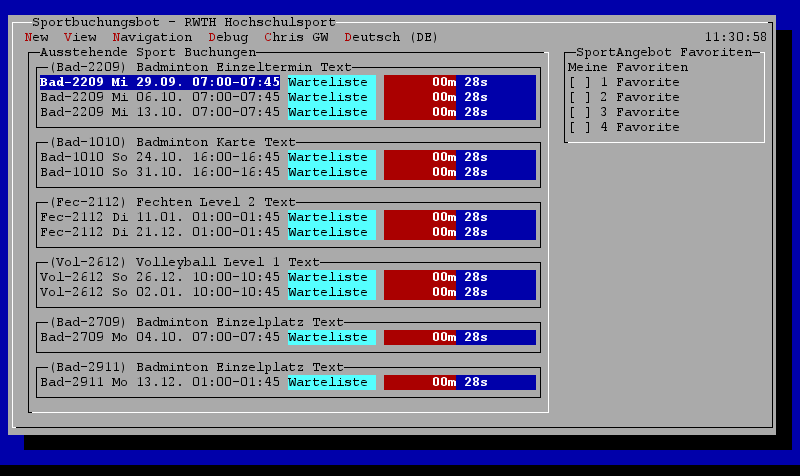Click countdown progress bar for Fec-2112 11.01.
Image resolution: width=800 pixels, height=476 pixels.
tap(460, 217)
